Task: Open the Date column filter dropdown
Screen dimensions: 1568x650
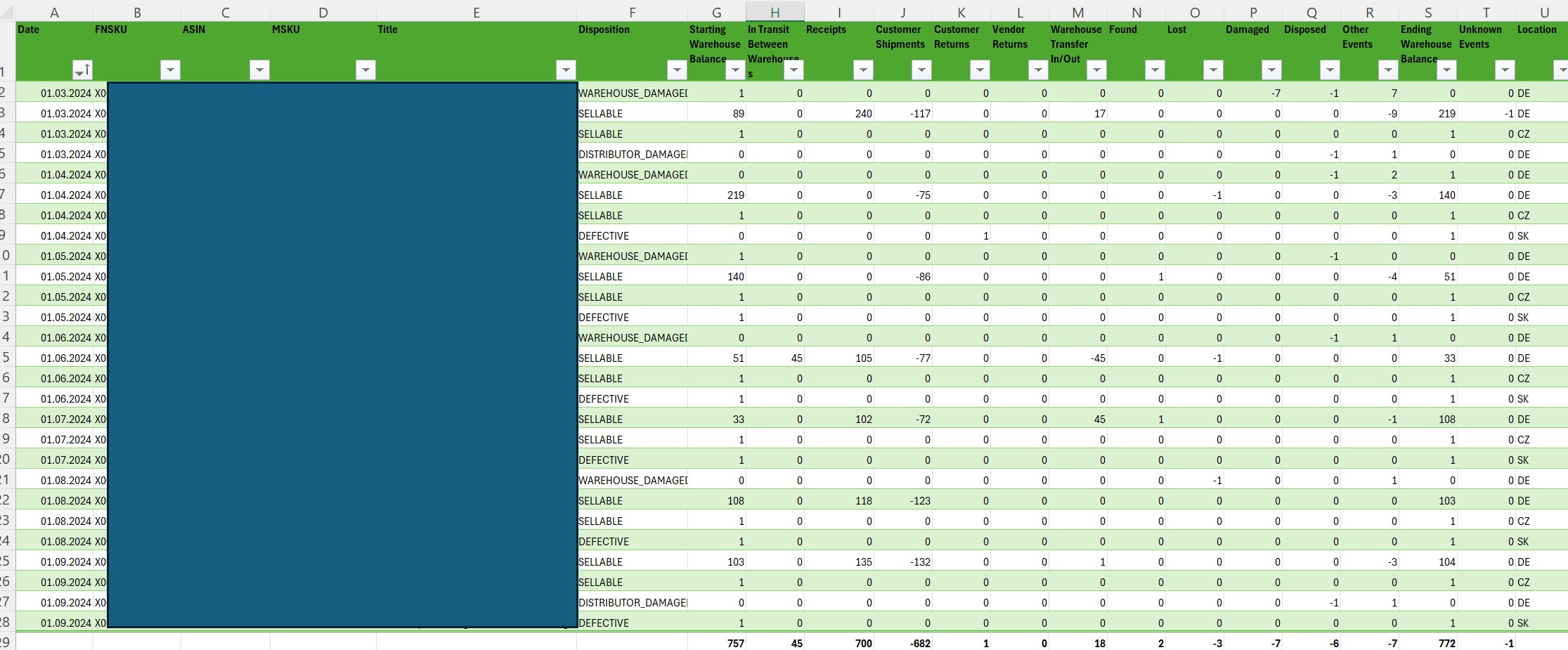Action: tap(82, 70)
